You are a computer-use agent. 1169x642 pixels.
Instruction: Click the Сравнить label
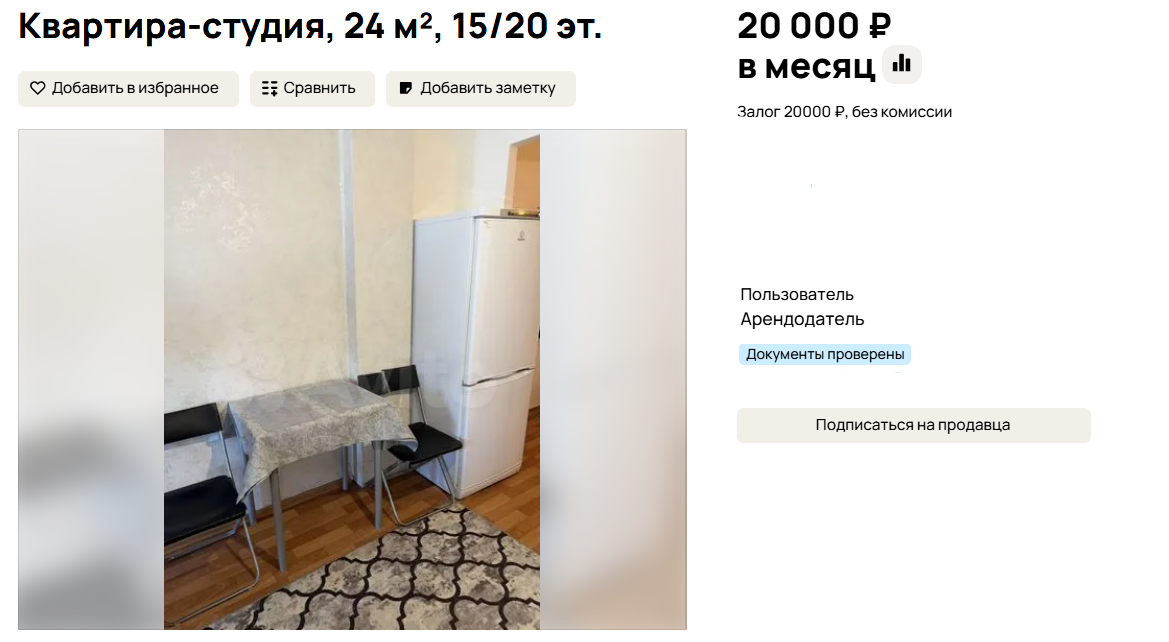319,88
